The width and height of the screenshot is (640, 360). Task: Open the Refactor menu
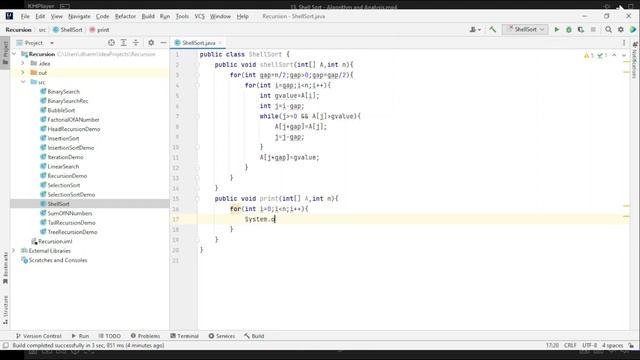pyautogui.click(x=125, y=16)
